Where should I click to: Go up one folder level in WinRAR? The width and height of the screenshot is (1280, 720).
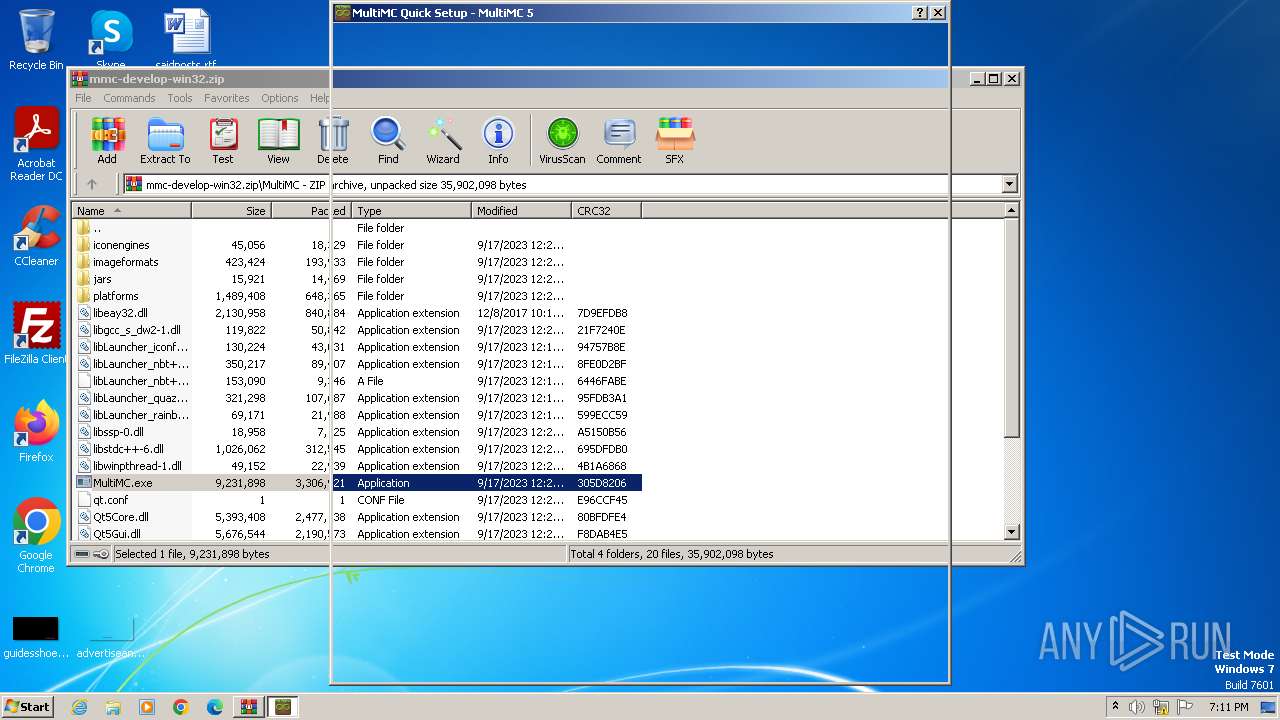pos(92,184)
